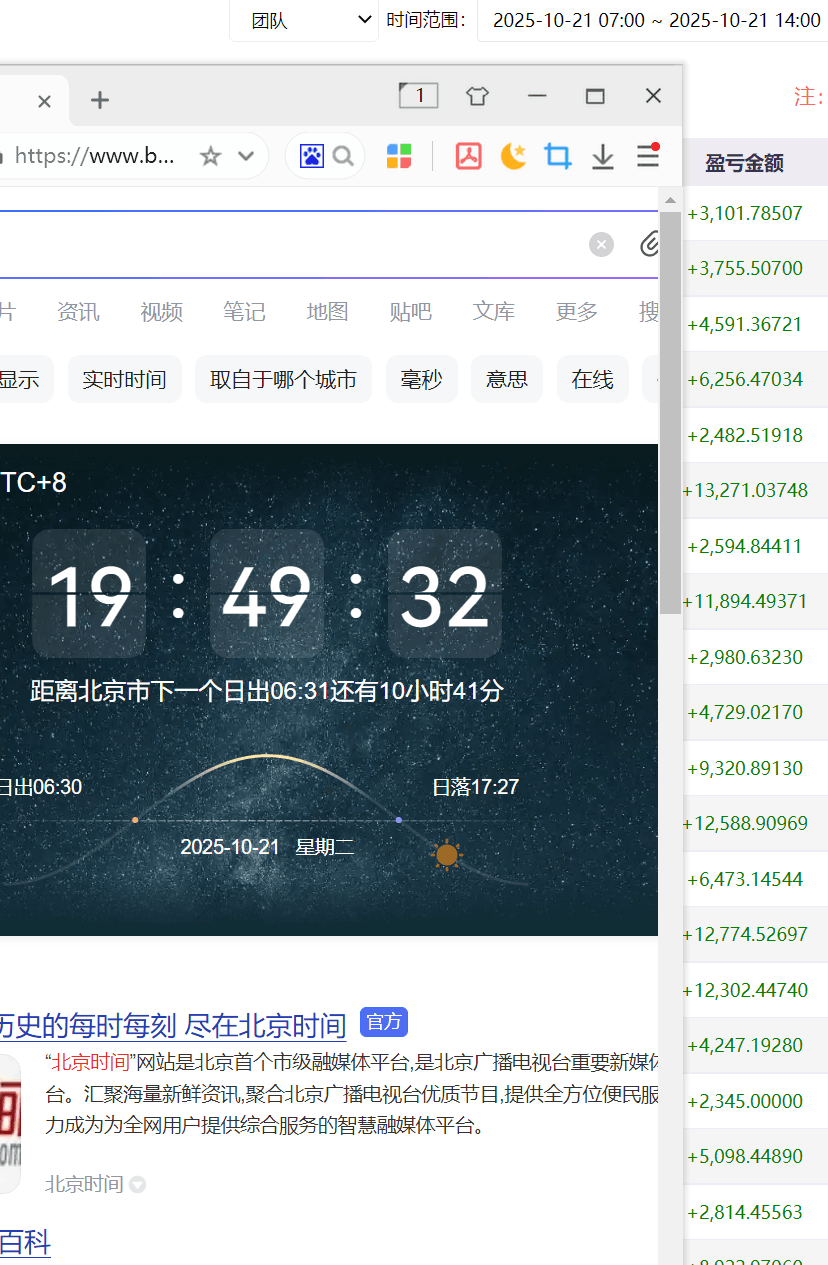The width and height of the screenshot is (828, 1265).
Task: Switch to the 地图 tab
Action: point(327,312)
